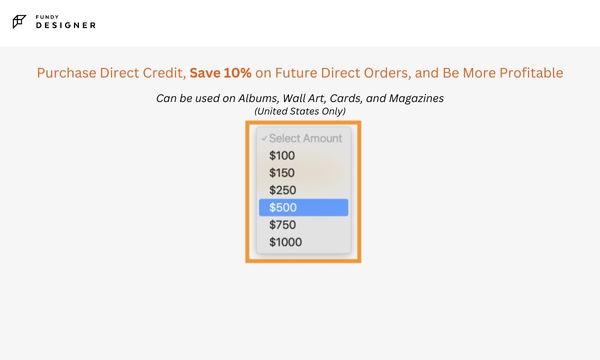Pick $250 from the amount list
This screenshot has width=600, height=360.
[303, 190]
